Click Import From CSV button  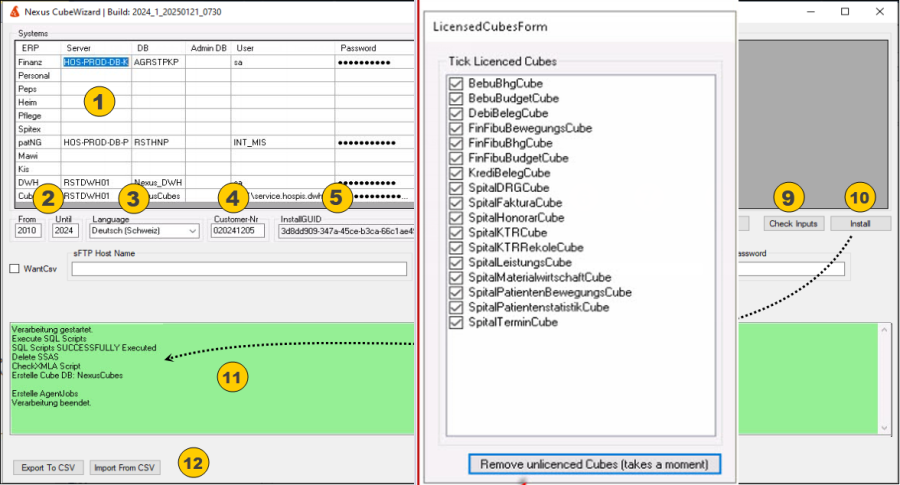[124, 468]
